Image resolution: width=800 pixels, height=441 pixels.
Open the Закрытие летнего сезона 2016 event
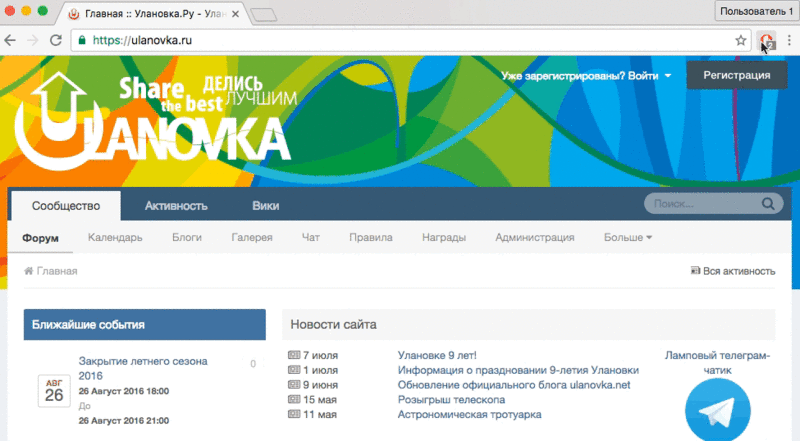pos(143,368)
